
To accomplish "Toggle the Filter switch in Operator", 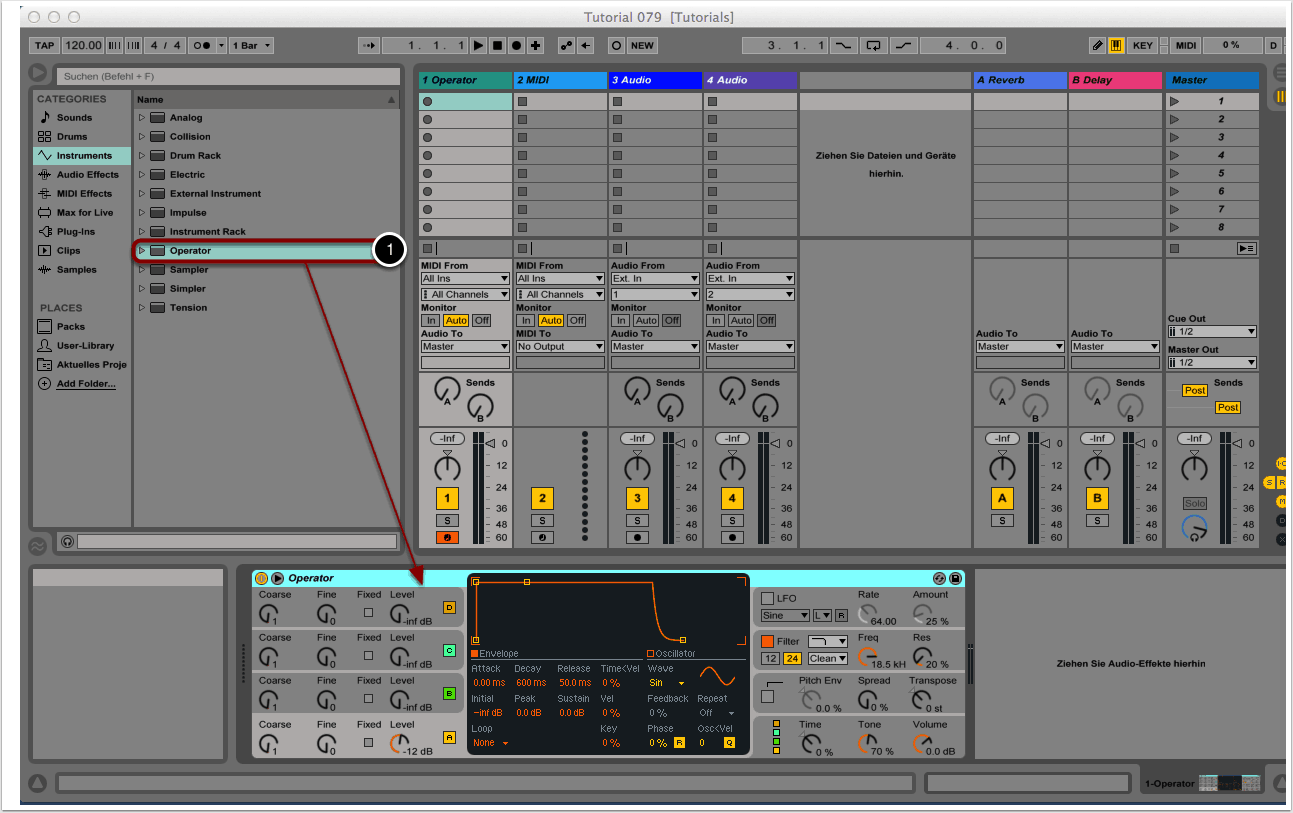I will pos(768,641).
